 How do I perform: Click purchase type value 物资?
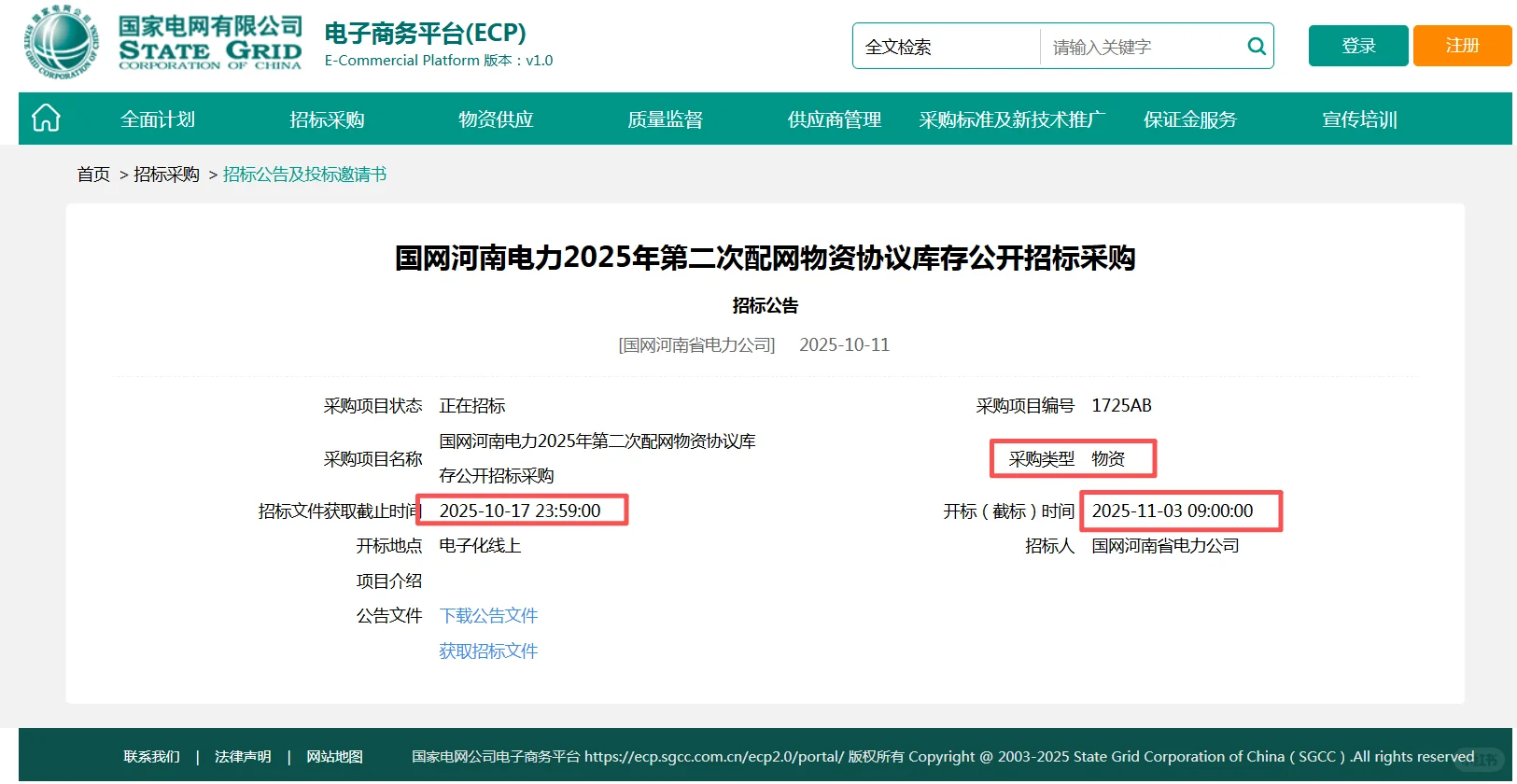point(1108,459)
